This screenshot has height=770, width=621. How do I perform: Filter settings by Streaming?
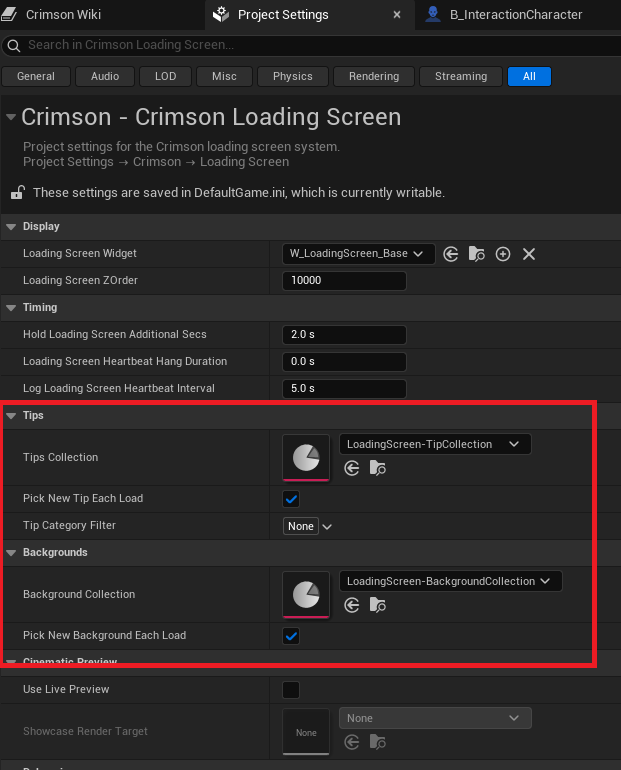461,76
